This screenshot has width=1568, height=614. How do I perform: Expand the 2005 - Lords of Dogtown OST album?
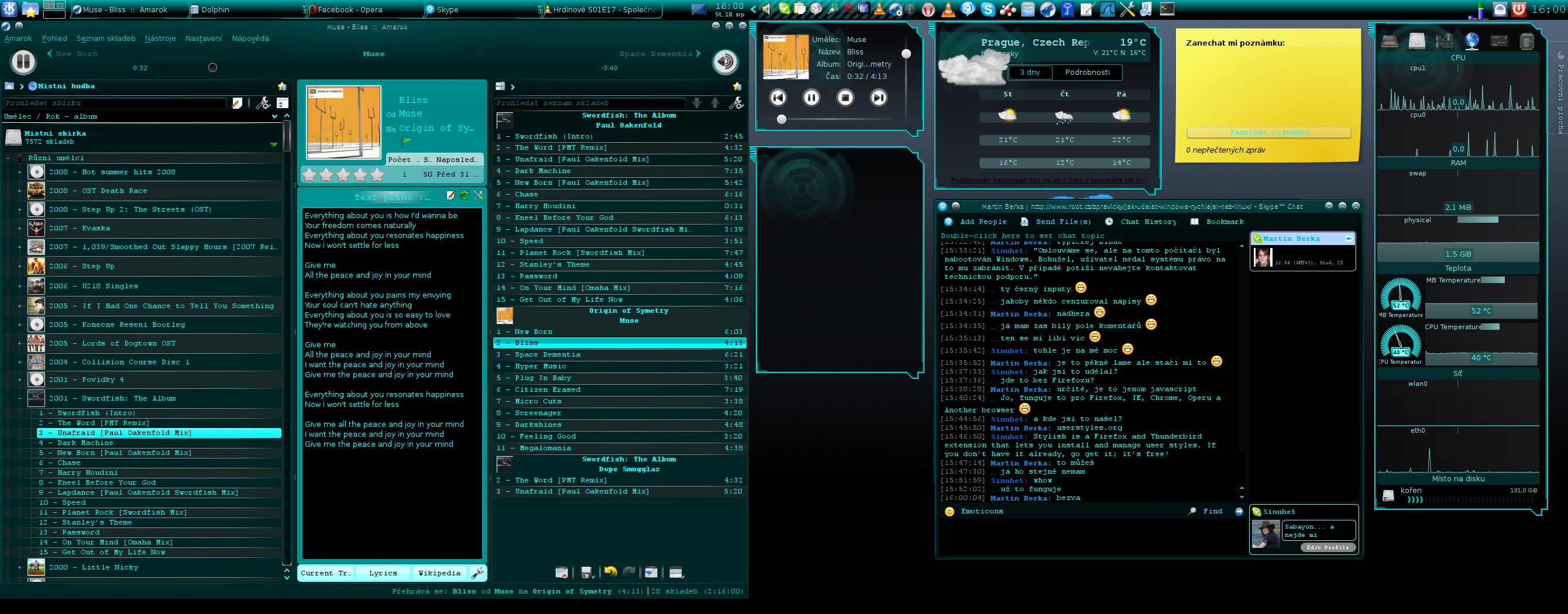point(19,343)
